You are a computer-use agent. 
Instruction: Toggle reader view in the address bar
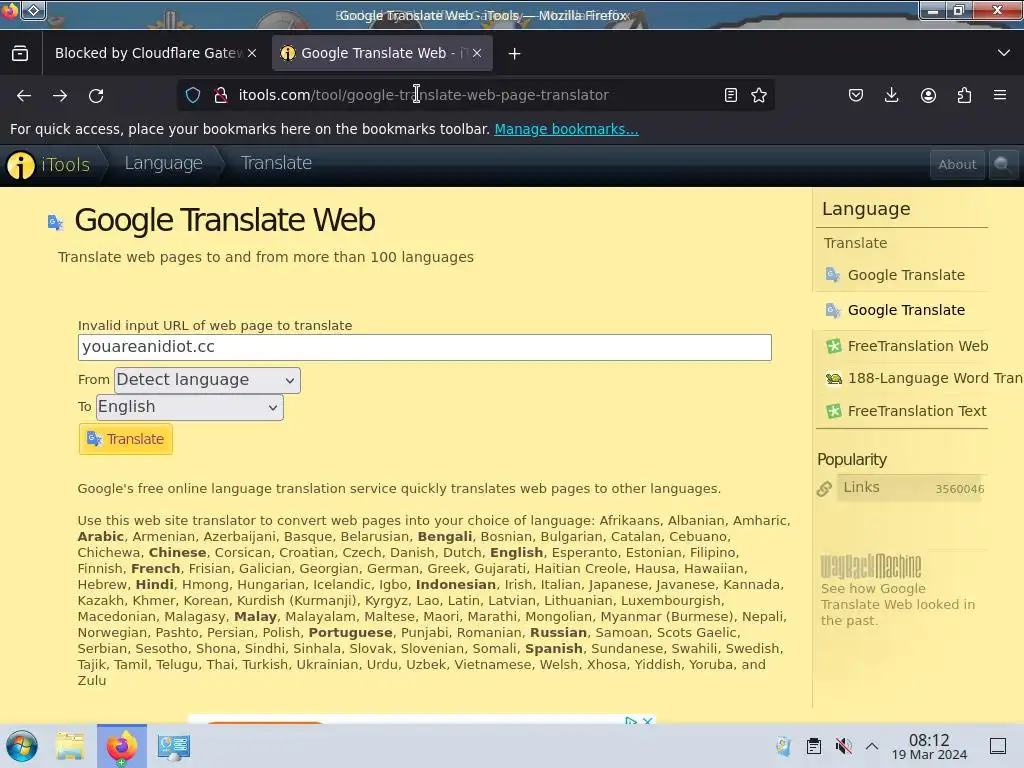pos(731,95)
